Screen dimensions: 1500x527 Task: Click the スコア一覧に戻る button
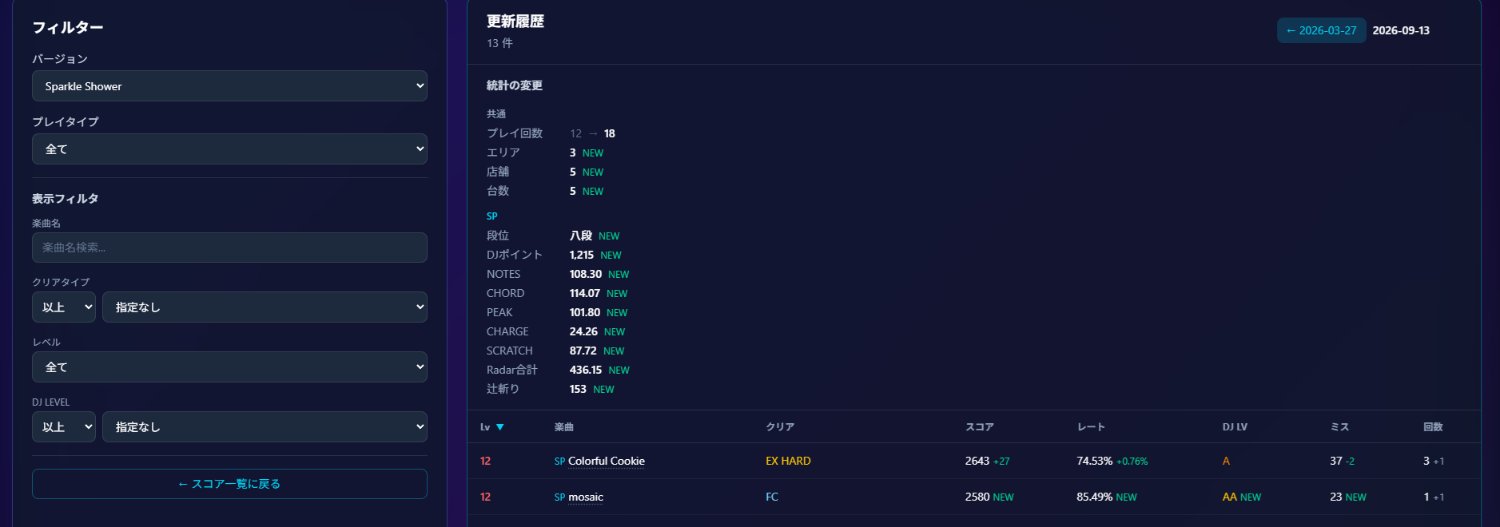pyautogui.click(x=229, y=484)
